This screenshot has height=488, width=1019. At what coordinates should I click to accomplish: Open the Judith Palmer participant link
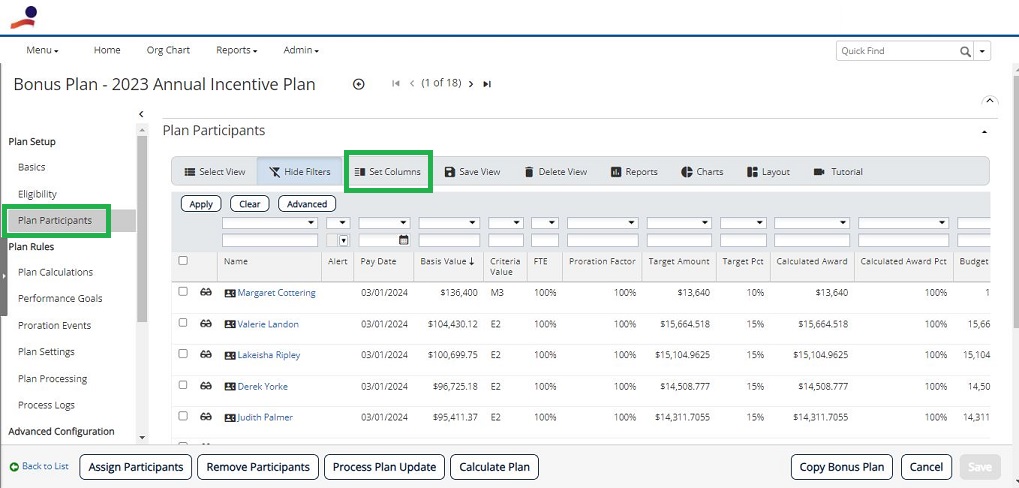(265, 417)
